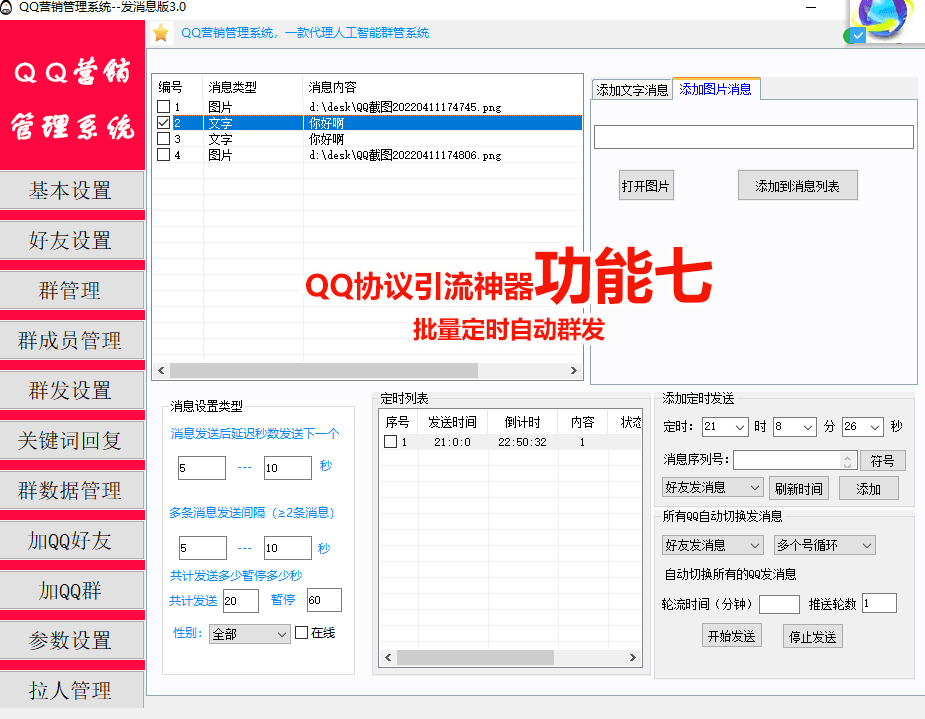Viewport: 925px width, 719px height.
Task: Open the hour (时) dropdown
Action: coord(740,427)
